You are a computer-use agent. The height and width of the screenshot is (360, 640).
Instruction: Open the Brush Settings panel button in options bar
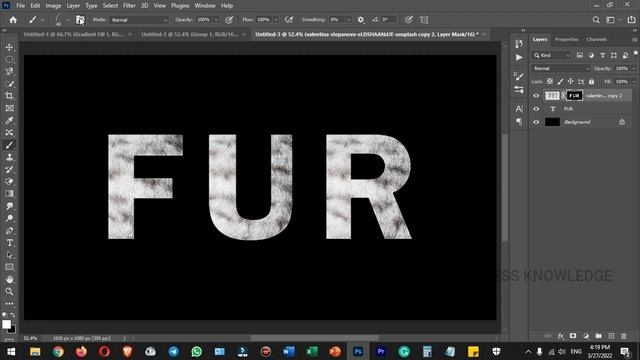click(80, 20)
